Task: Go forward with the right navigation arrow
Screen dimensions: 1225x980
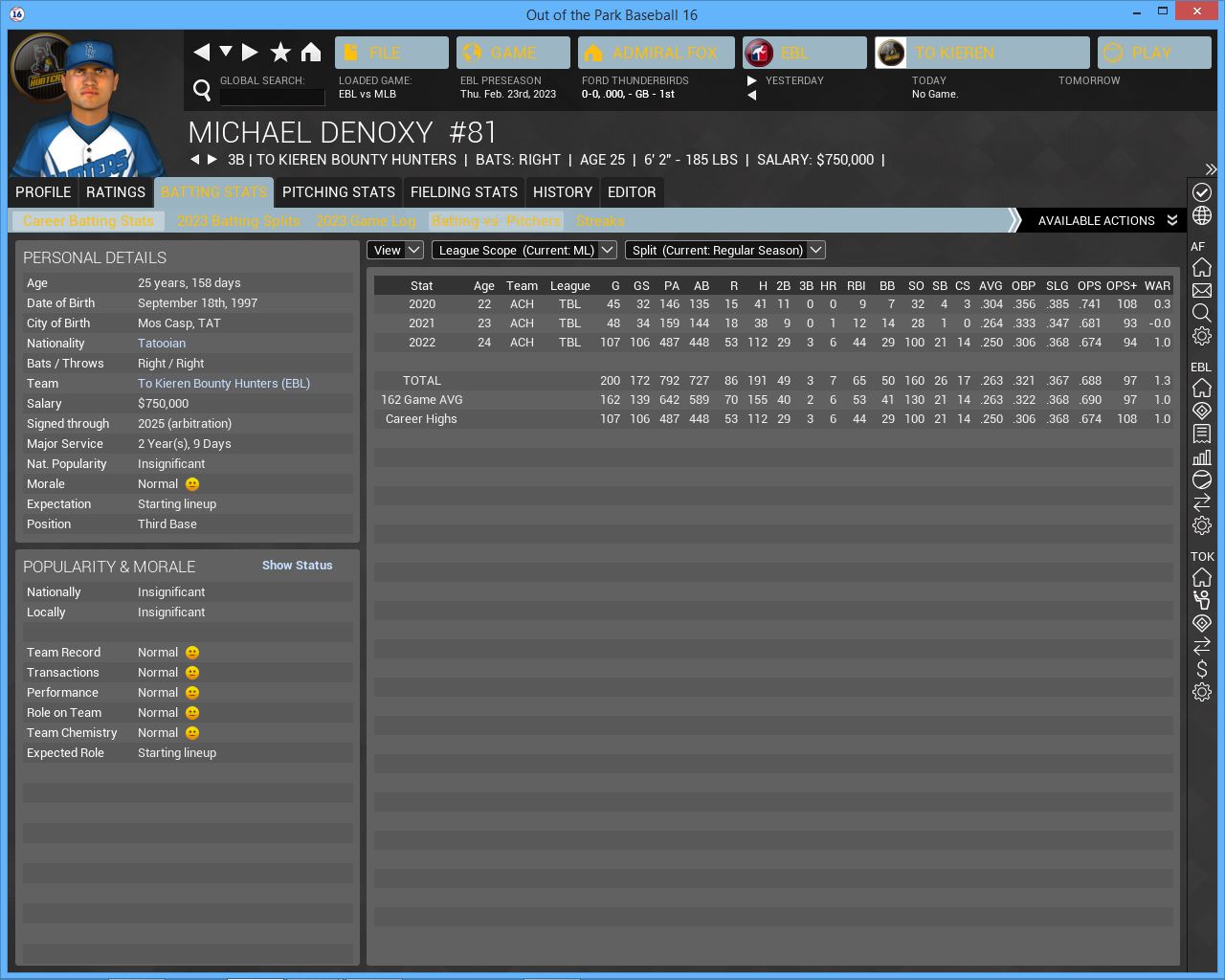Action: (250, 53)
